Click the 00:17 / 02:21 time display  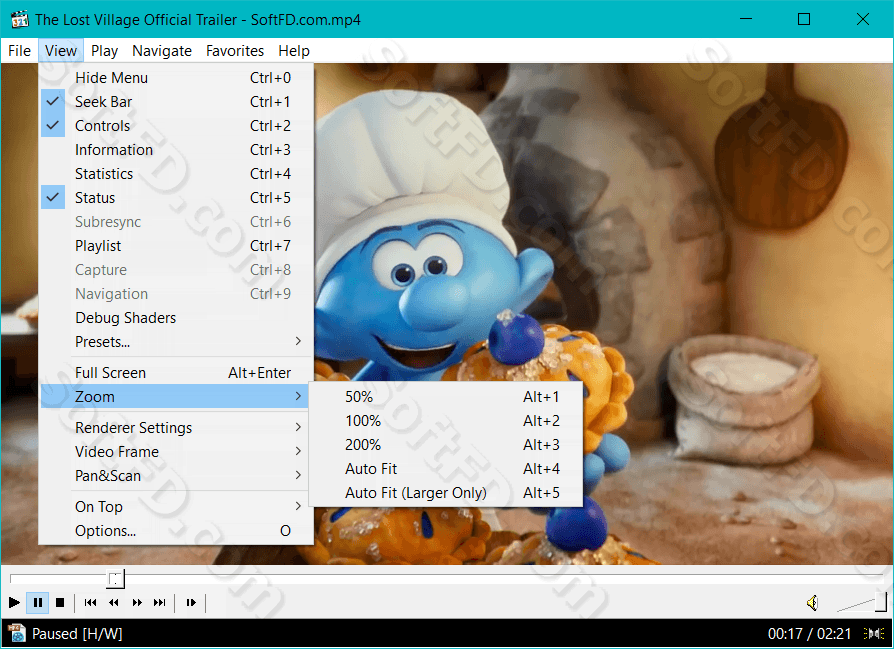[809, 634]
